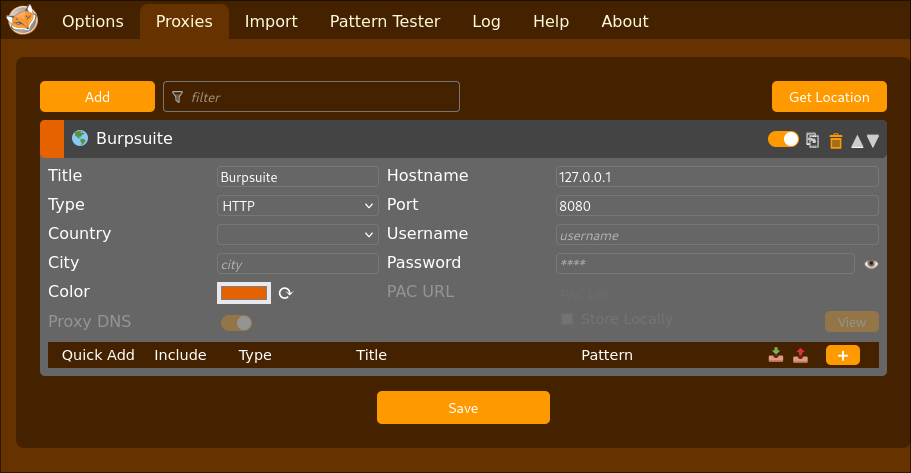The image size is (911, 473).
Task: Reset color with the refresh icon
Action: point(285,293)
